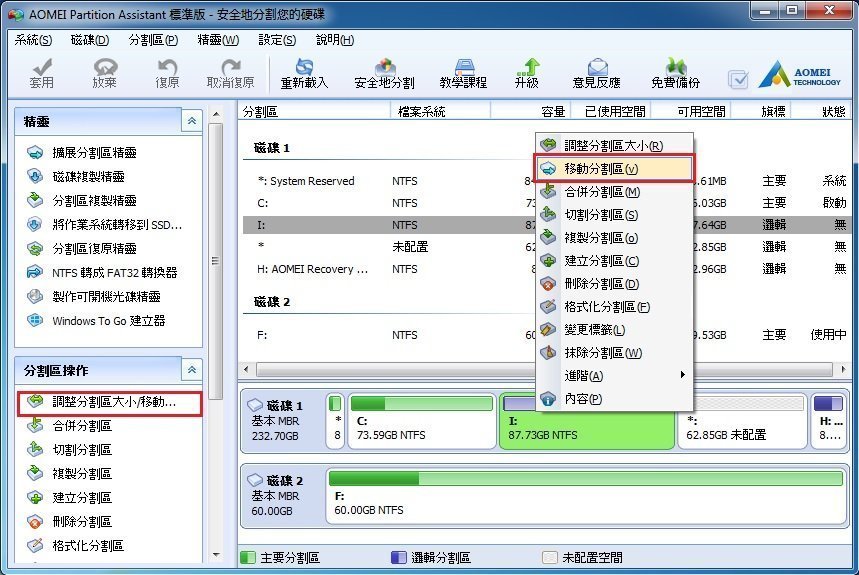
Task: Open the 意見反應 (Feedback) toolbar icon
Action: pos(597,73)
